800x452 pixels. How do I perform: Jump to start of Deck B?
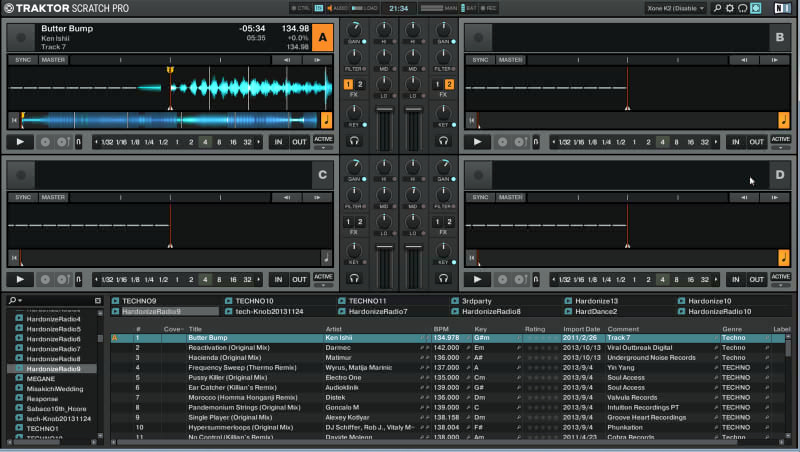click(471, 120)
